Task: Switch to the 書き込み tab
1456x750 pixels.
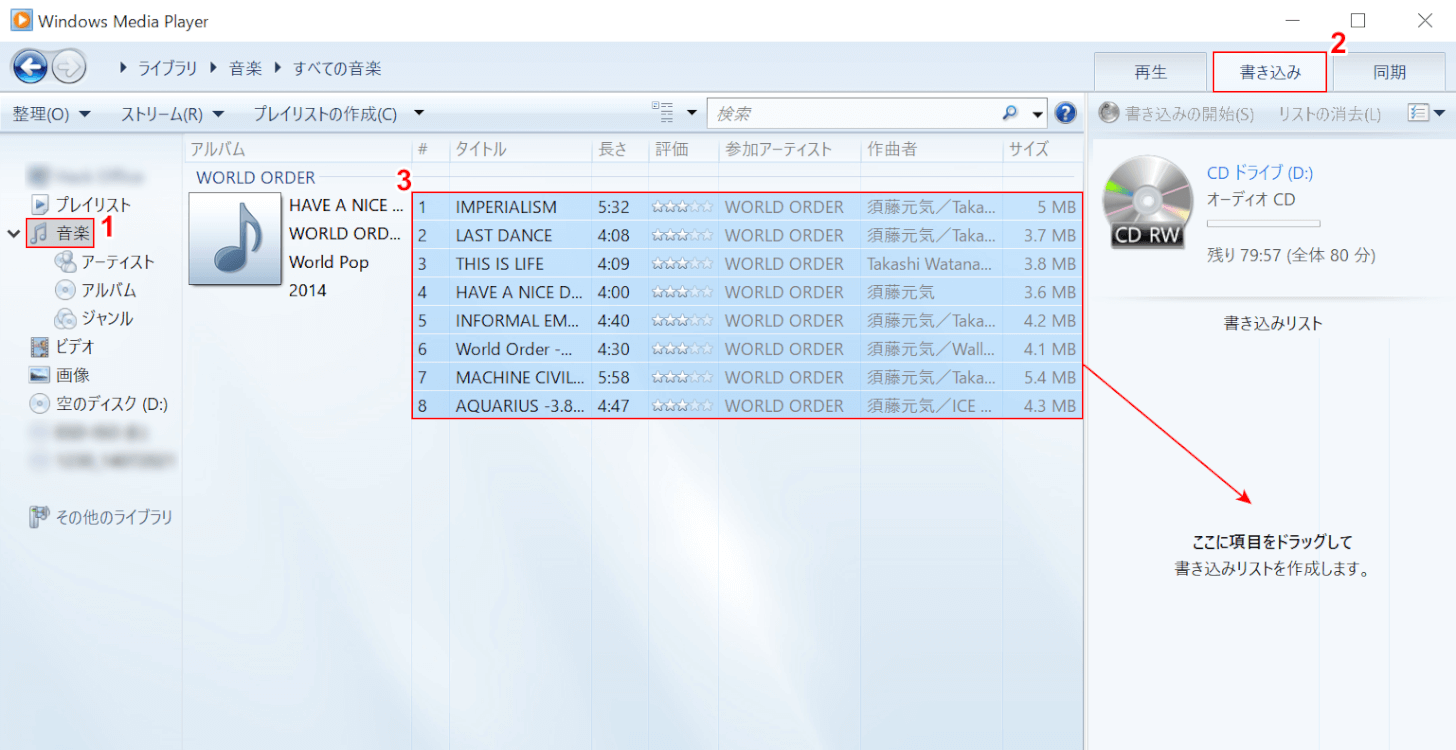Action: pyautogui.click(x=1270, y=72)
